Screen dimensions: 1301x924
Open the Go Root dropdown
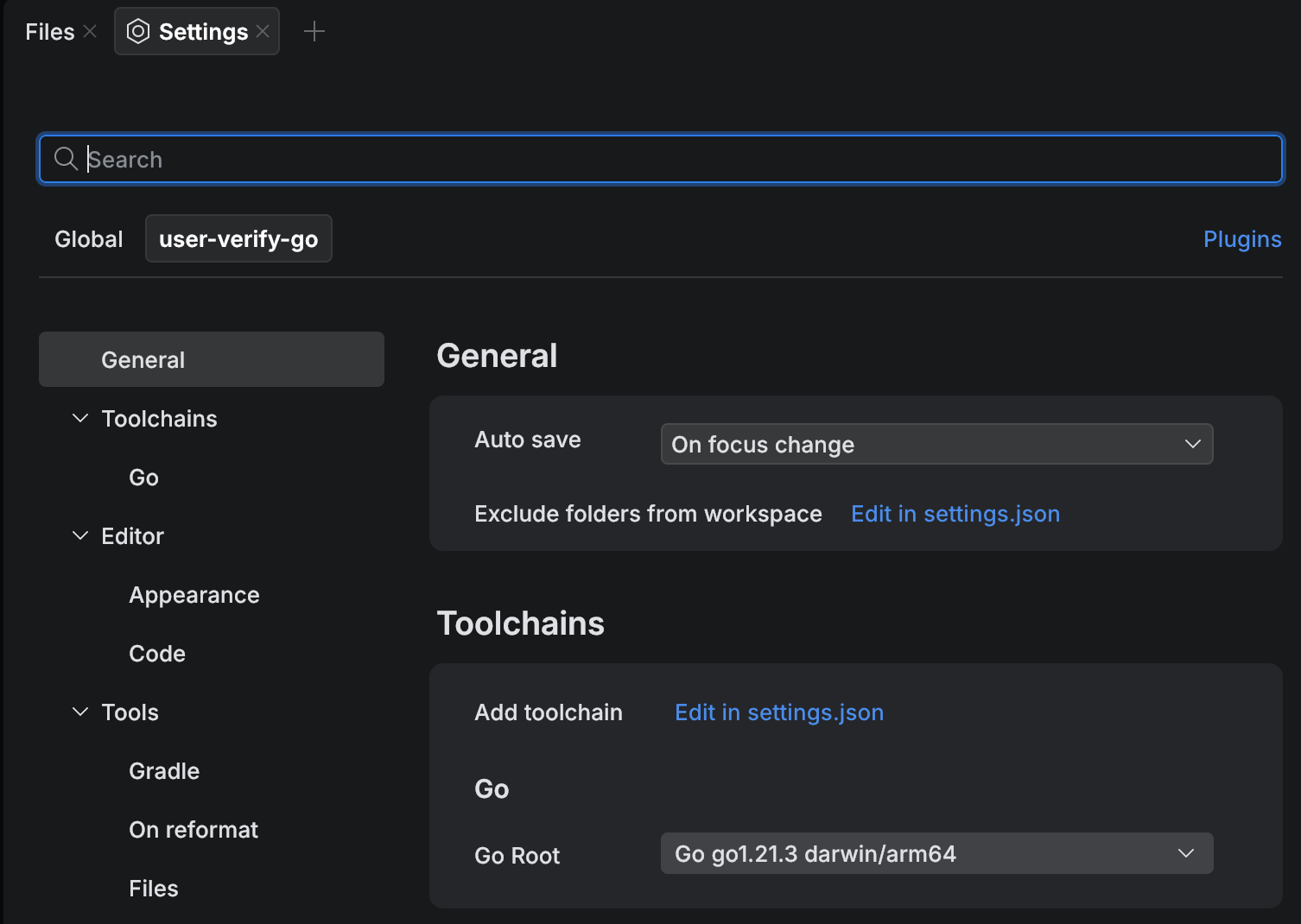936,853
